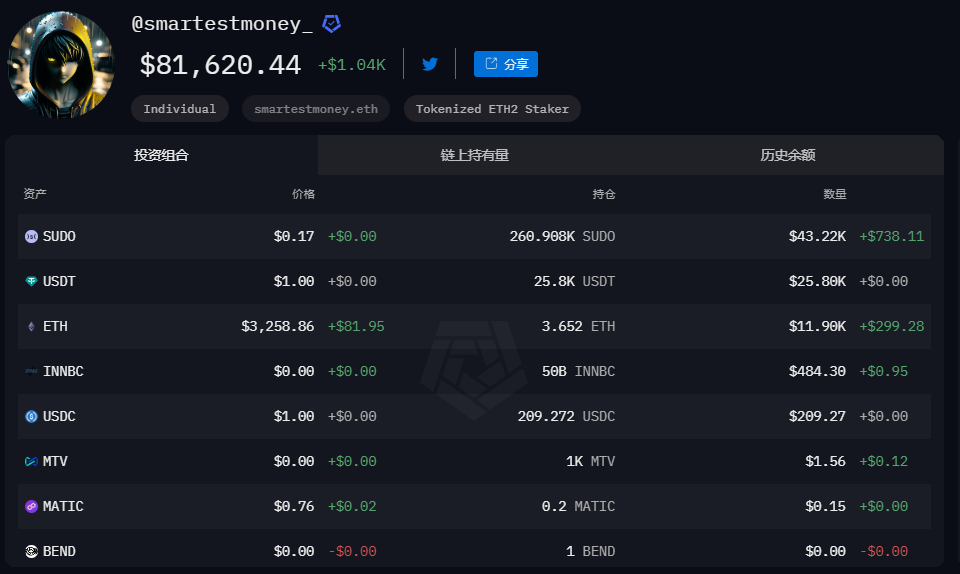Click the MTV token icon
This screenshot has height=574, width=960.
click(x=31, y=462)
